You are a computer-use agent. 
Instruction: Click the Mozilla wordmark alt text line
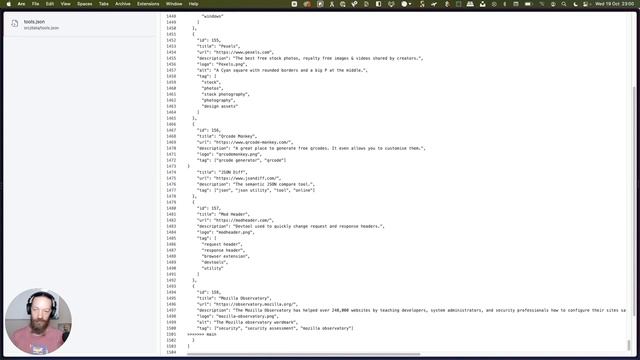[247, 322]
